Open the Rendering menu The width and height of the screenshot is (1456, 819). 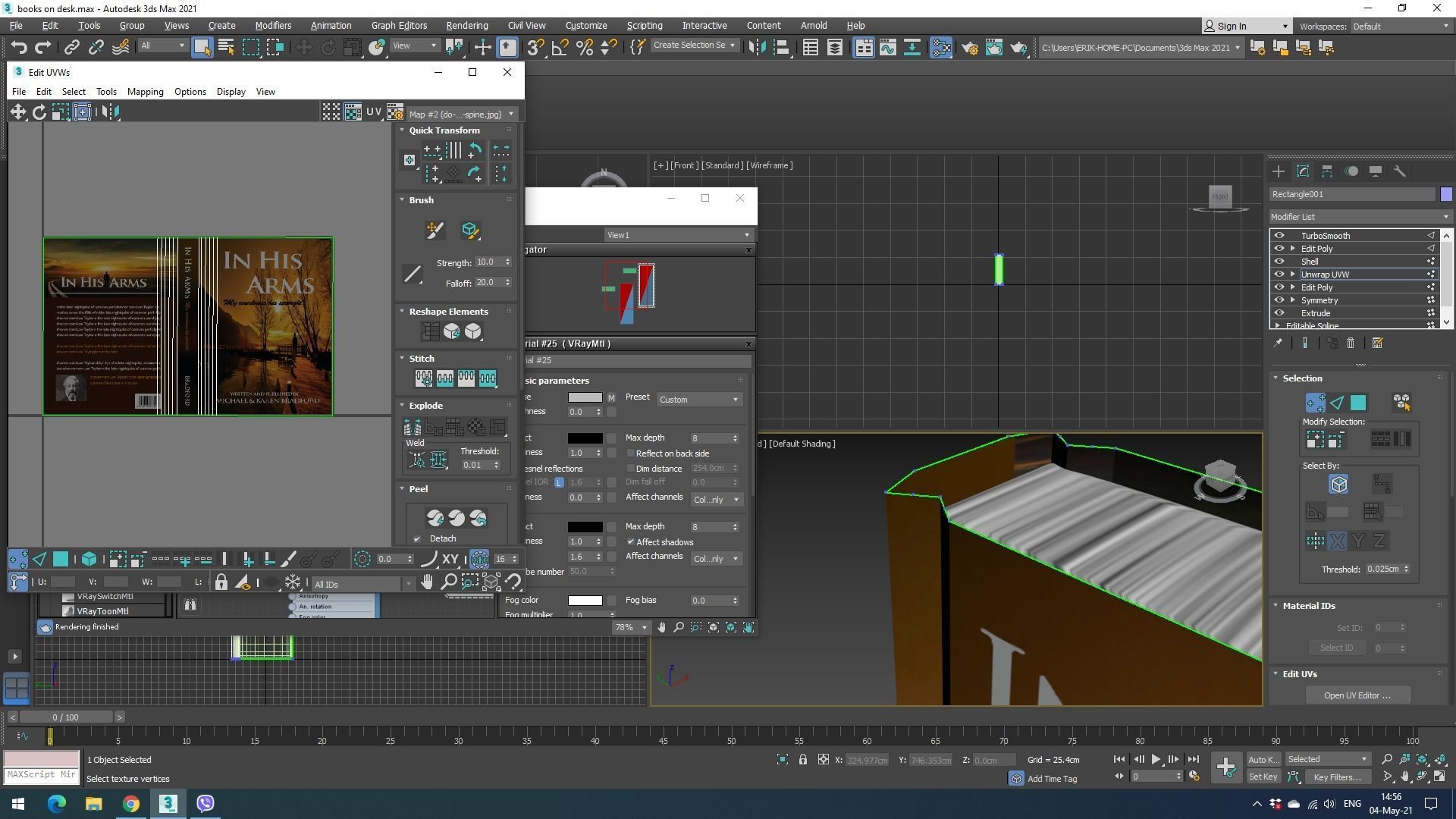click(x=466, y=25)
